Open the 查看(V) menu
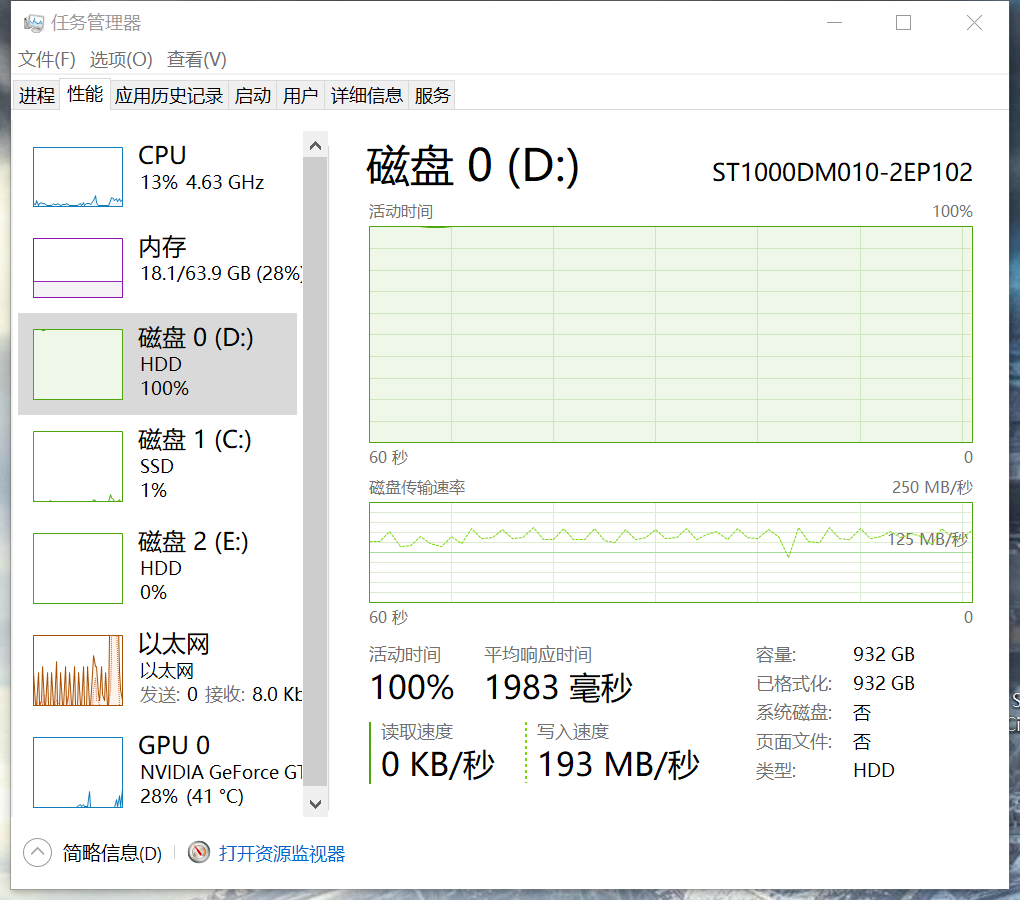Viewport: 1020px width, 900px height. 196,60
